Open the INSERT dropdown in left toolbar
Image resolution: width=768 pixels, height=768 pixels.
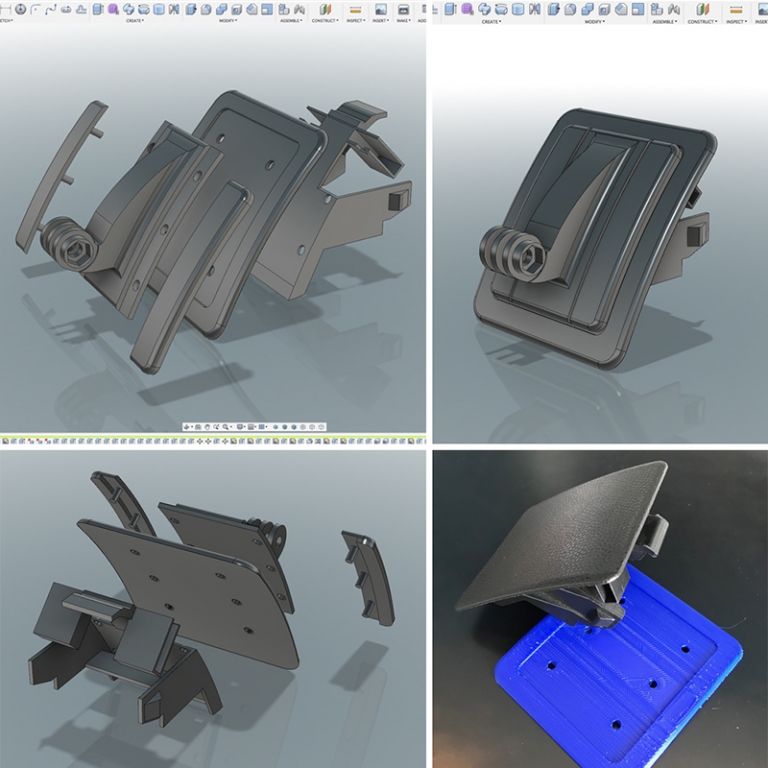click(381, 21)
